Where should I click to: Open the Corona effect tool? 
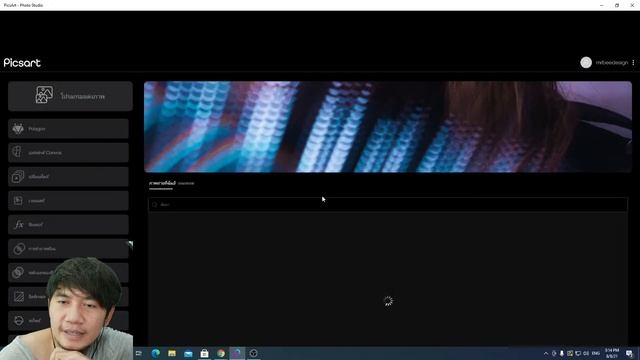point(68,153)
